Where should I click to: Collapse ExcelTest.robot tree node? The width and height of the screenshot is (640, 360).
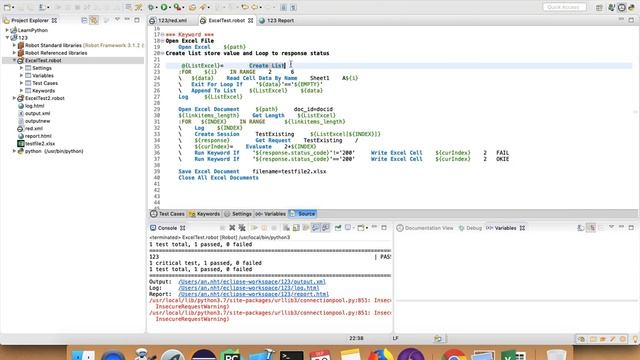click(x=14, y=60)
